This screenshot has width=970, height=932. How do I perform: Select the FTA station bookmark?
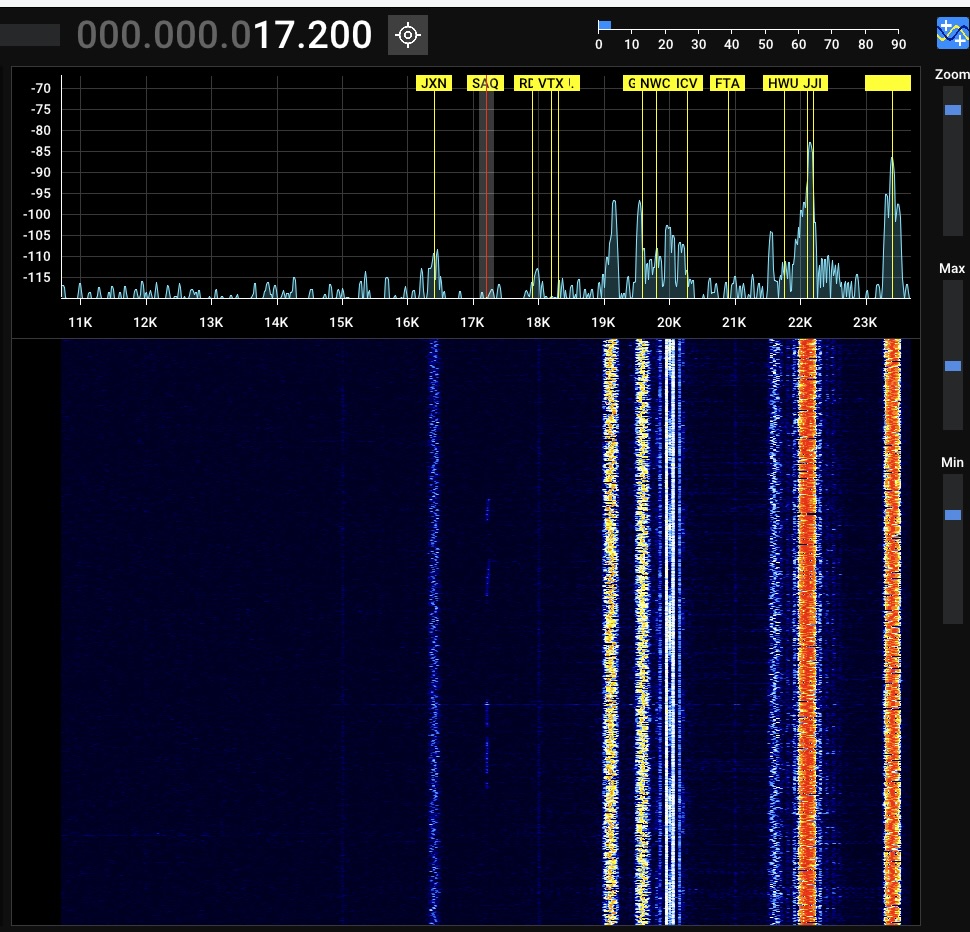tap(727, 83)
